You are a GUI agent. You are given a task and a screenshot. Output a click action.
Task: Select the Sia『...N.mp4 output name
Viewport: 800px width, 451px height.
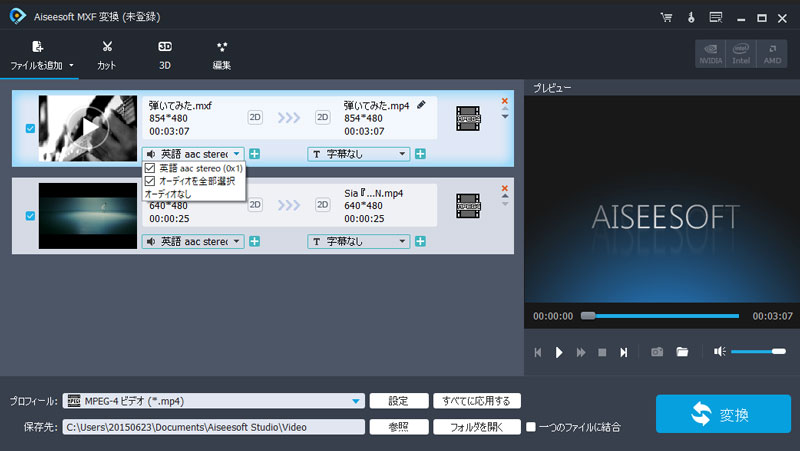[x=373, y=193]
